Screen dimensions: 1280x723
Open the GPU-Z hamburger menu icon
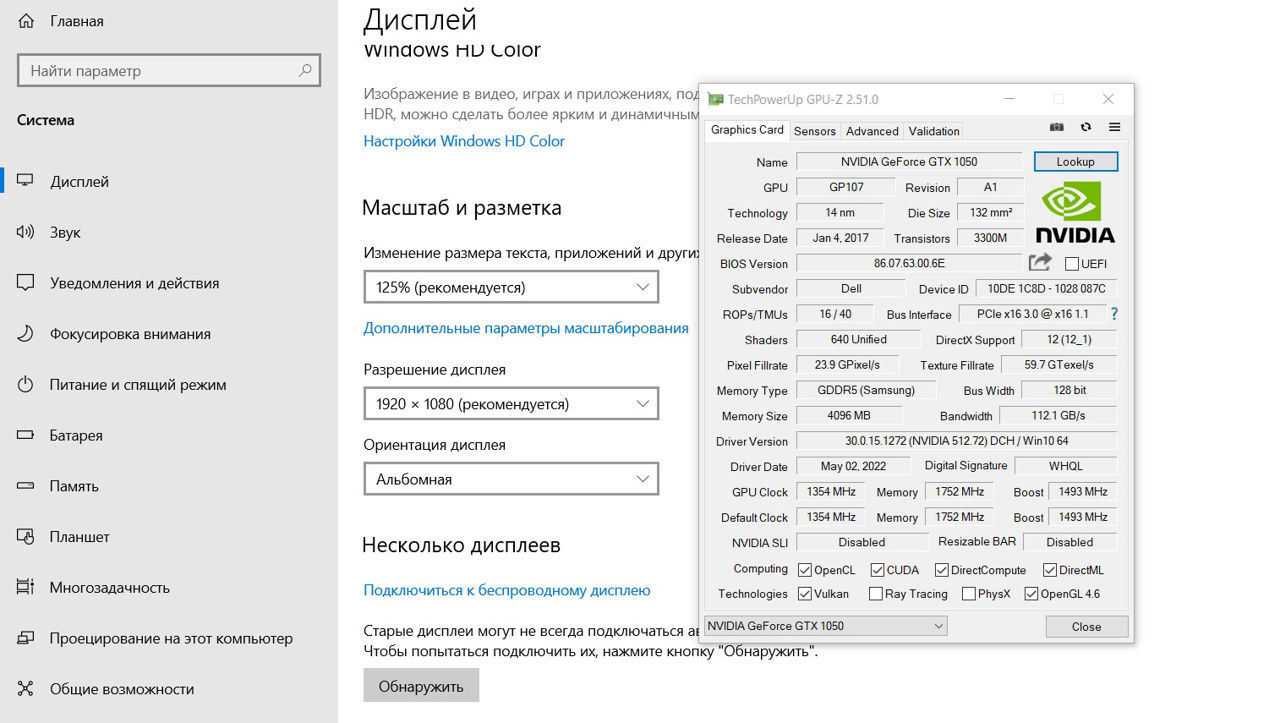pos(1114,128)
